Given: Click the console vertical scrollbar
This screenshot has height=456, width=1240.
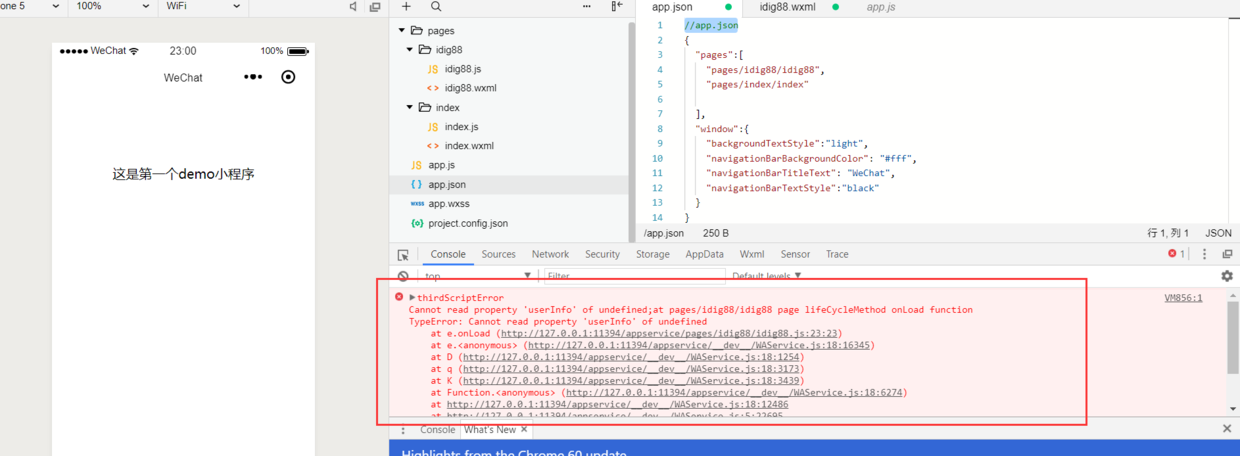Looking at the screenshot, I should (x=1233, y=340).
